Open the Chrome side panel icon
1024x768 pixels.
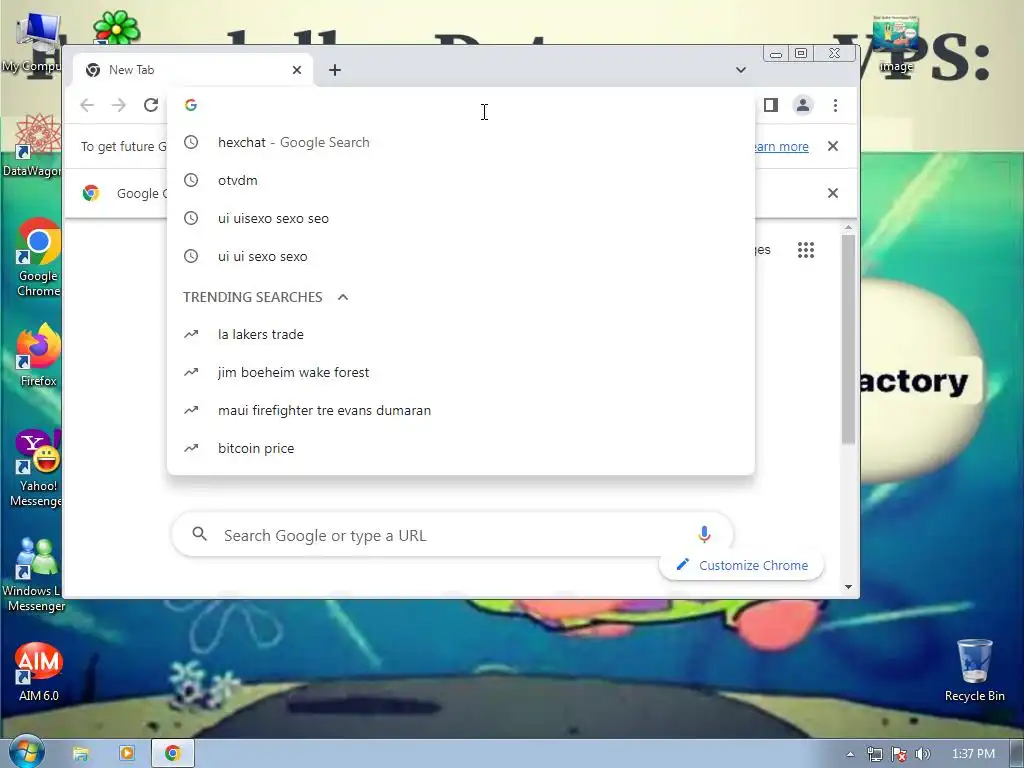coord(771,105)
